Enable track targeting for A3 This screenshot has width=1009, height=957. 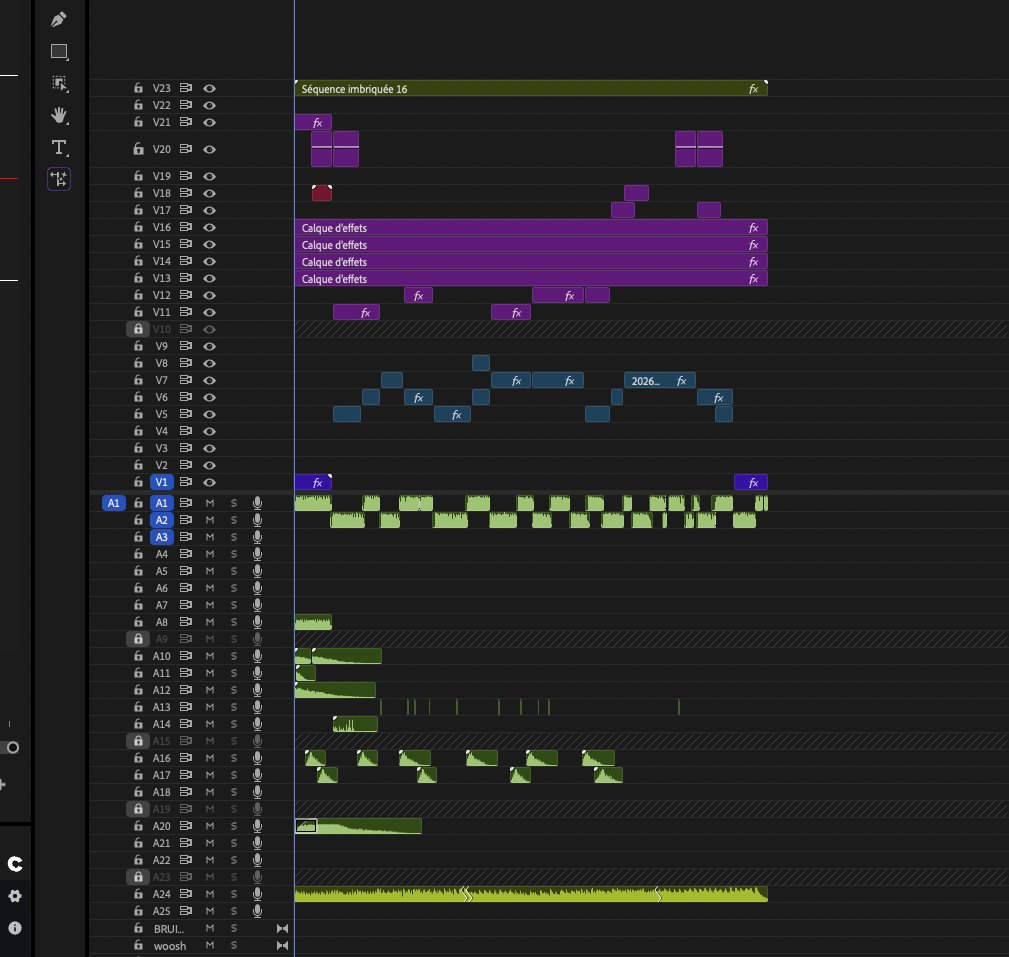161,537
